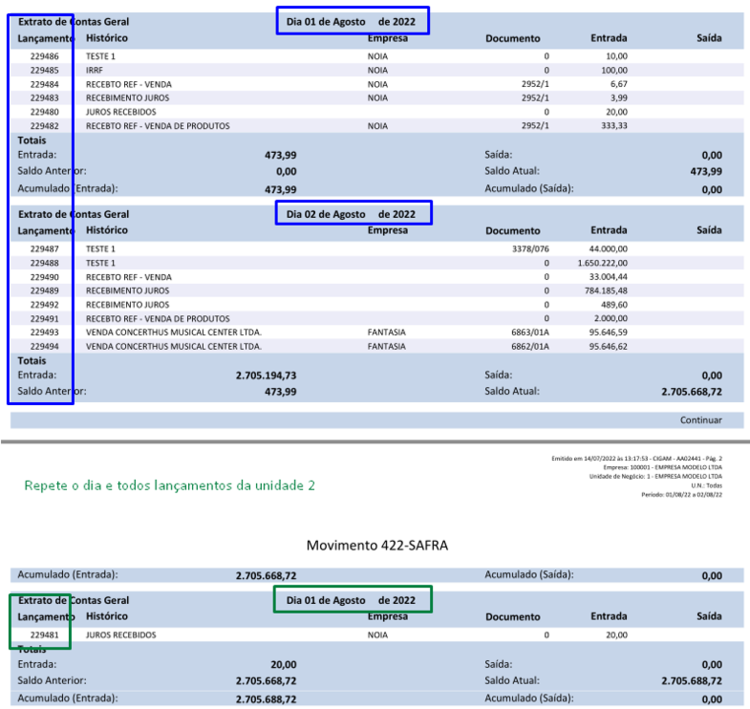750x709 pixels.
Task: Click lançamento number 229486
Action: (x=44, y=56)
